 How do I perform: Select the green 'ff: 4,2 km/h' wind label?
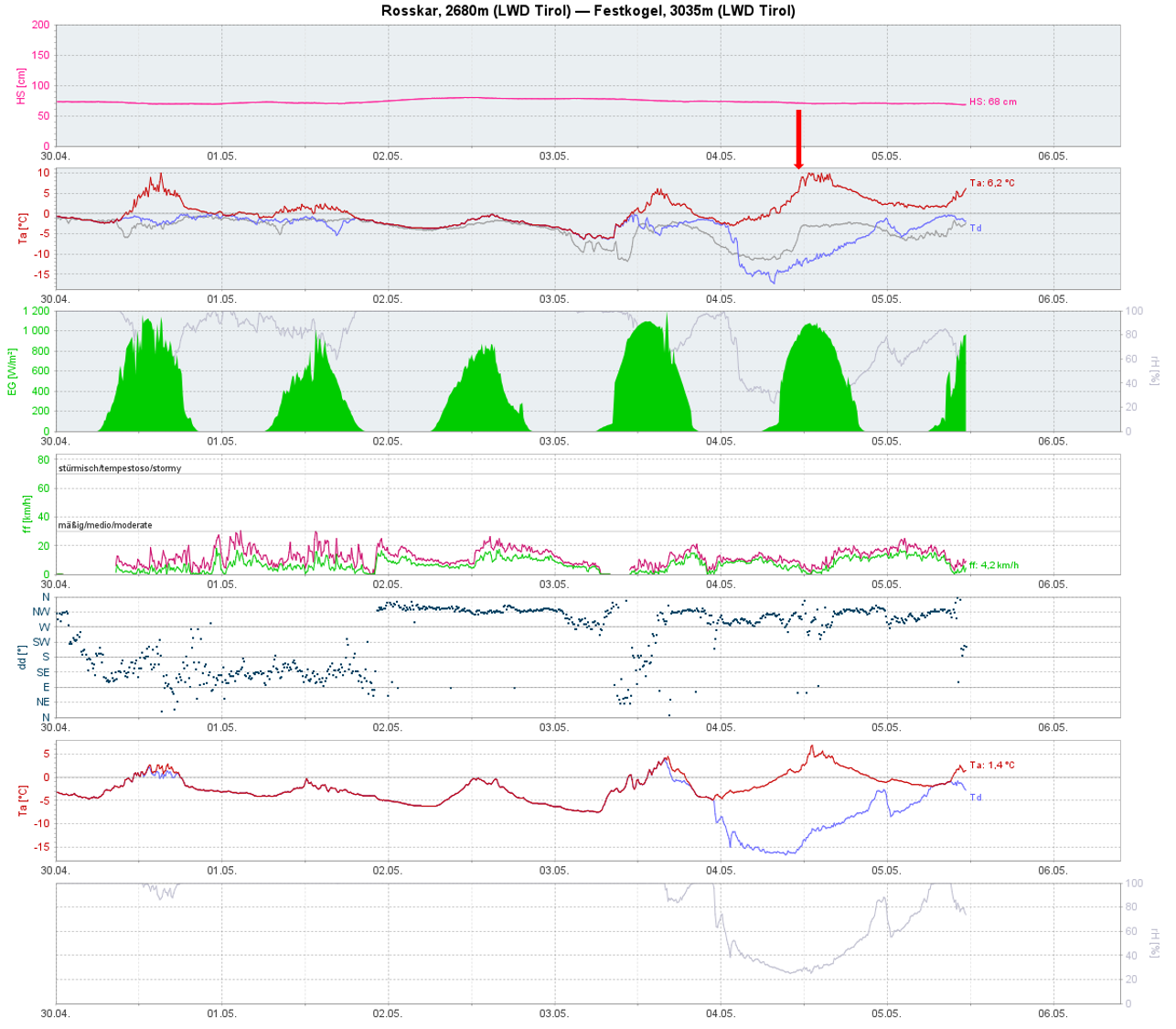[993, 565]
